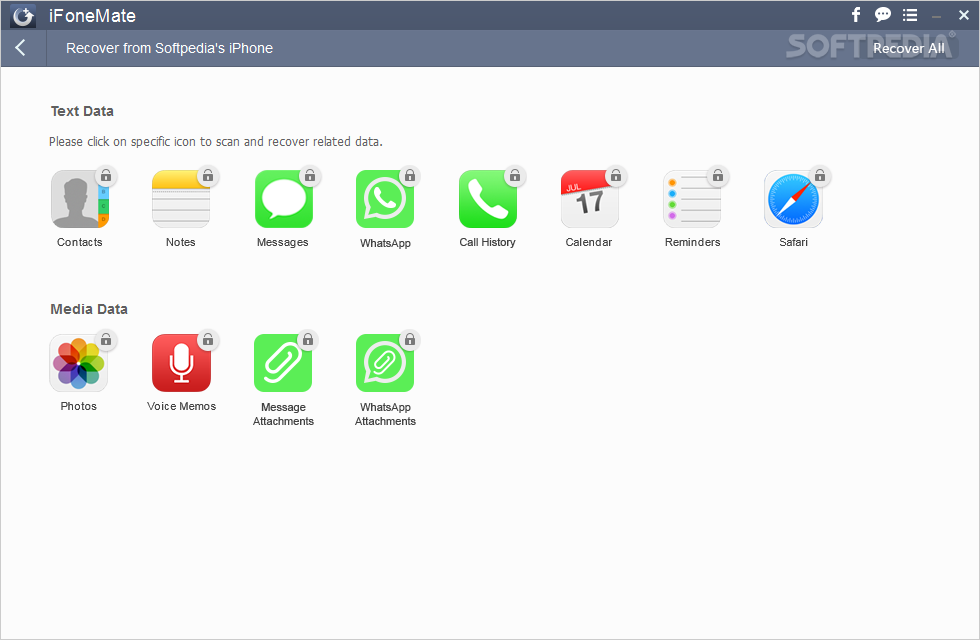Open the Calendar icon showing 17
The width and height of the screenshot is (980, 640).
click(x=589, y=199)
